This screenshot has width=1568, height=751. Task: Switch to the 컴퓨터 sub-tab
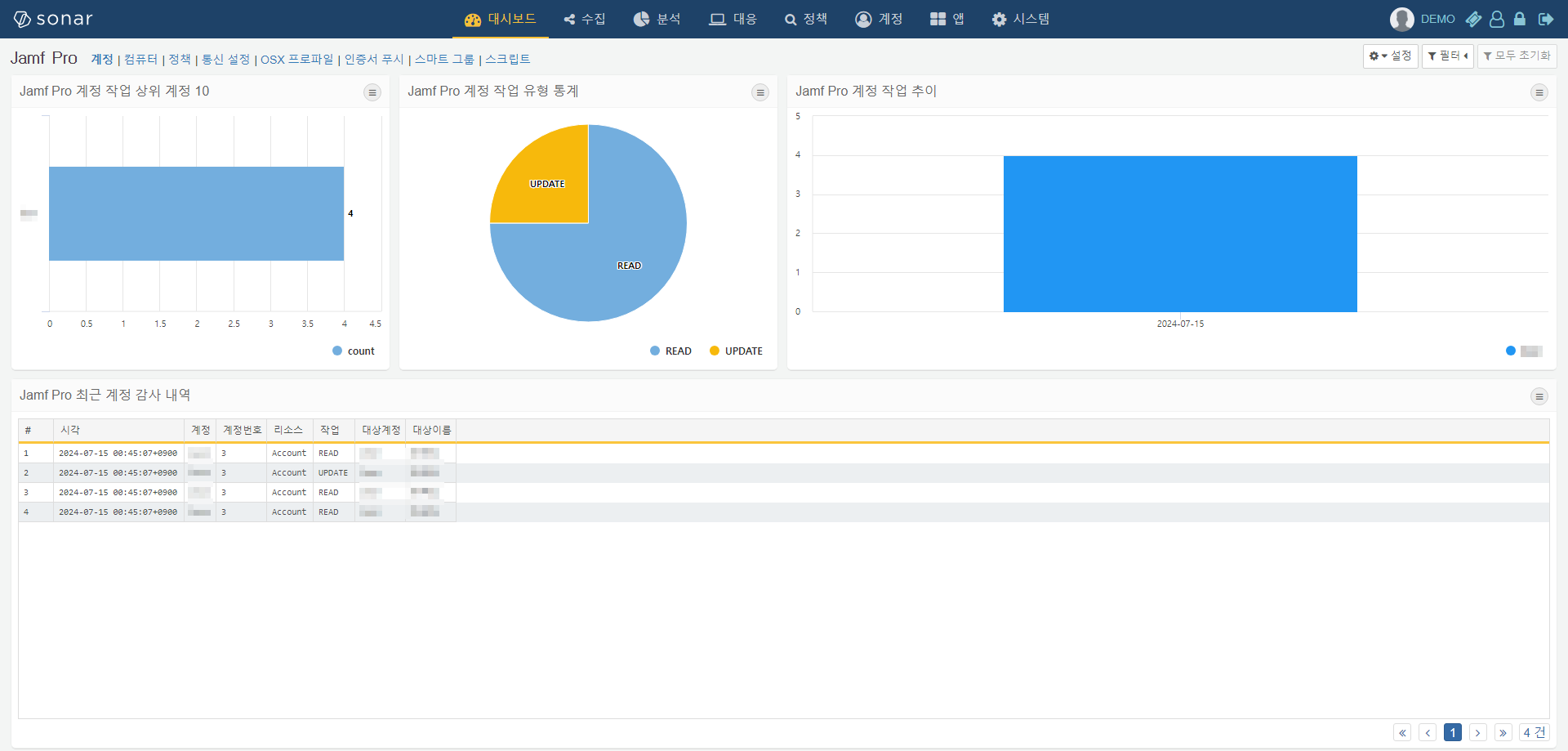tap(140, 59)
